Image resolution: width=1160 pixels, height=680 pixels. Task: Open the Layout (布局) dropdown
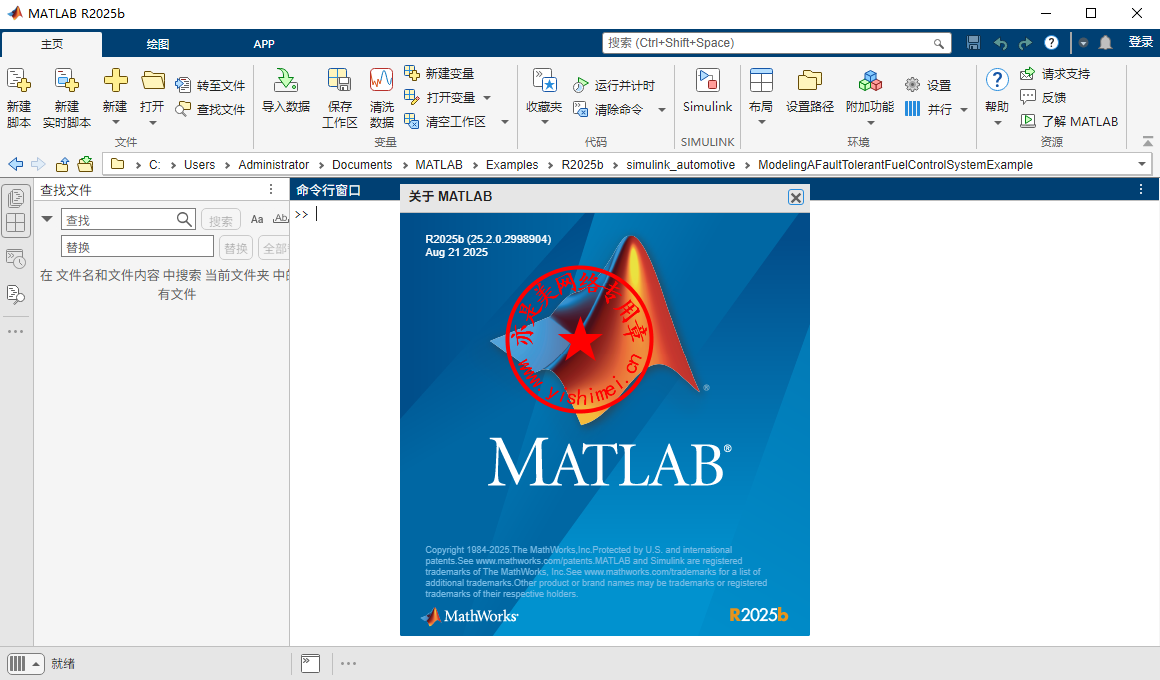pos(761,122)
